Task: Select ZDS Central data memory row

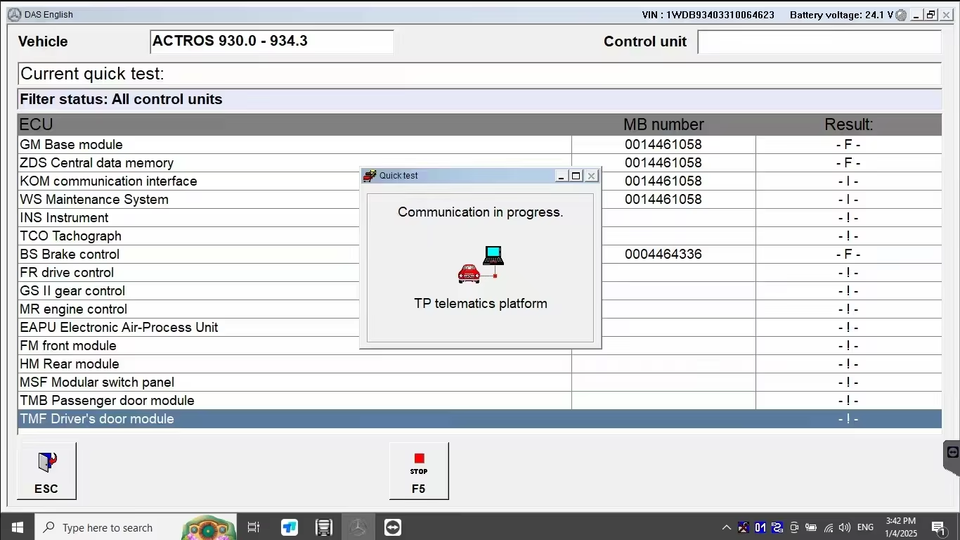Action: point(479,163)
